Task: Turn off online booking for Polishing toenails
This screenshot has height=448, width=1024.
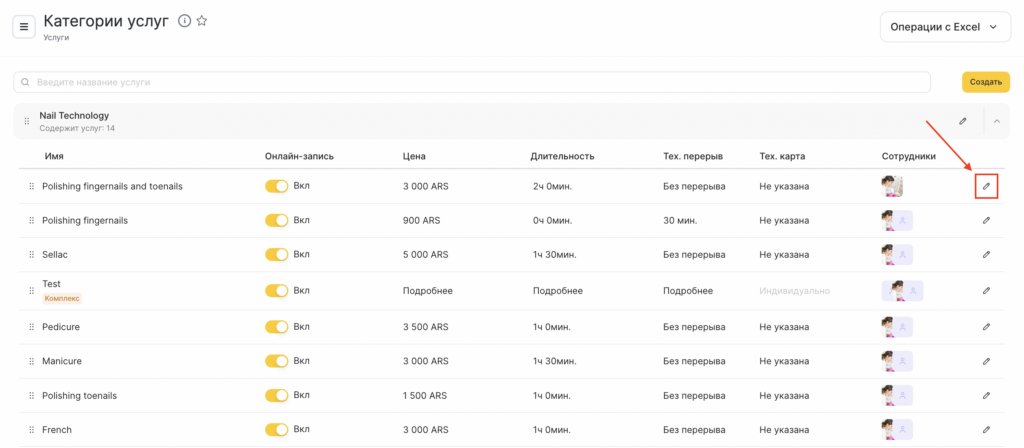Action: pos(276,395)
